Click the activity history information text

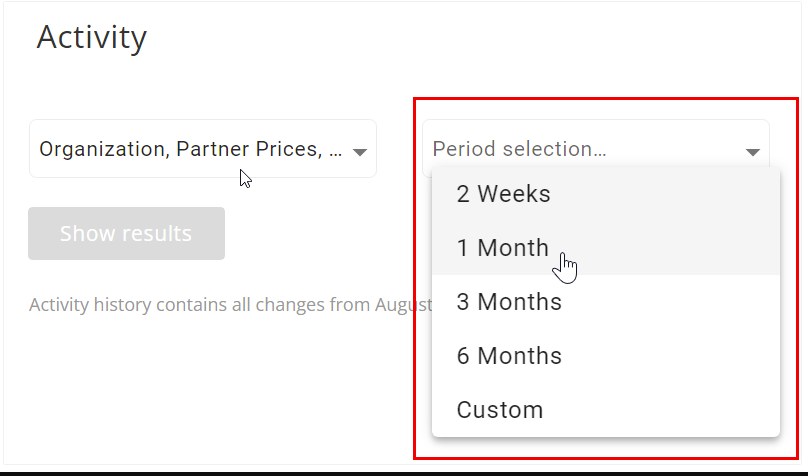230,304
